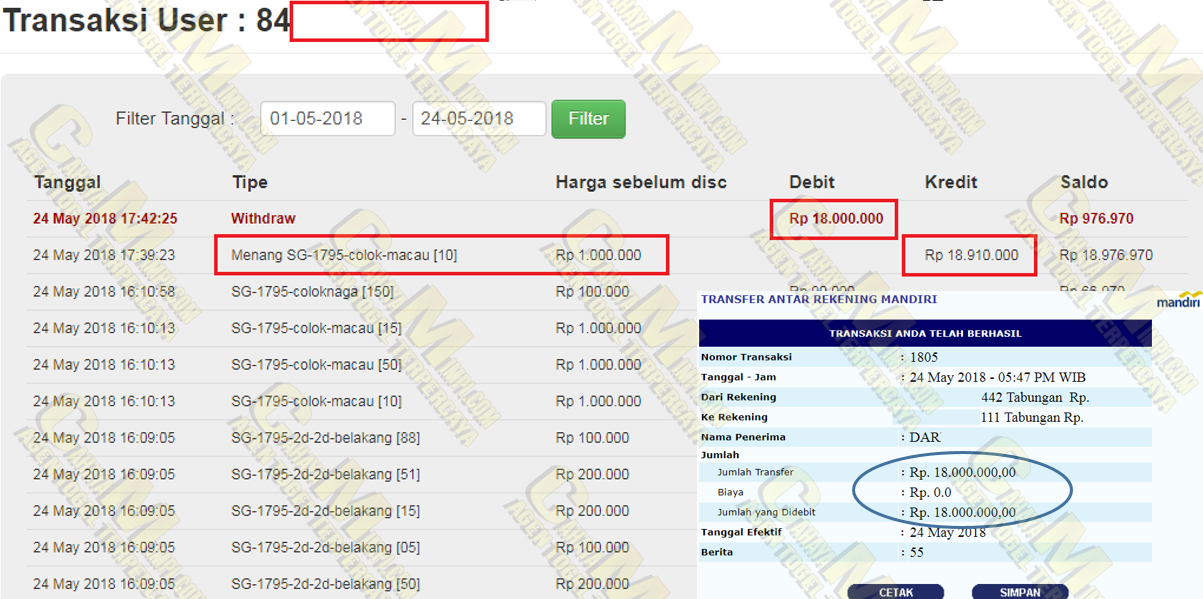
Task: Select the Withdraw transaction row
Action: [263, 219]
